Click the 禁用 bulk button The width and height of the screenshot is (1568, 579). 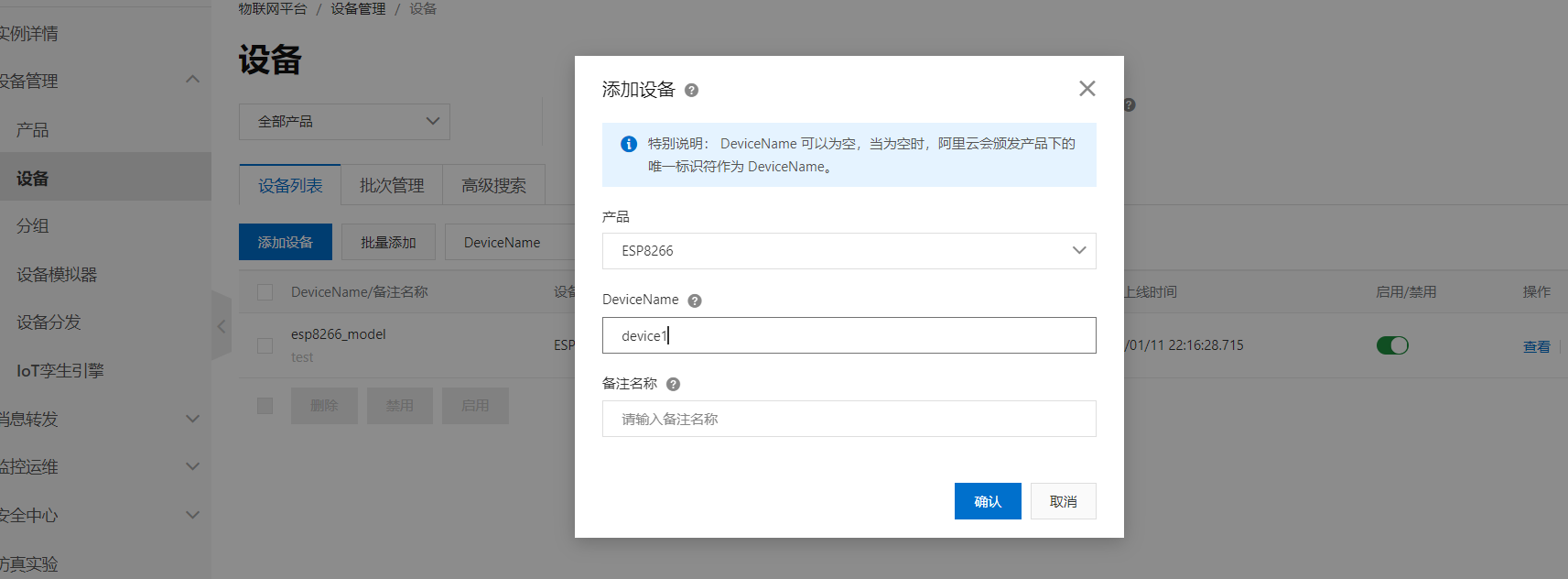[x=400, y=406]
